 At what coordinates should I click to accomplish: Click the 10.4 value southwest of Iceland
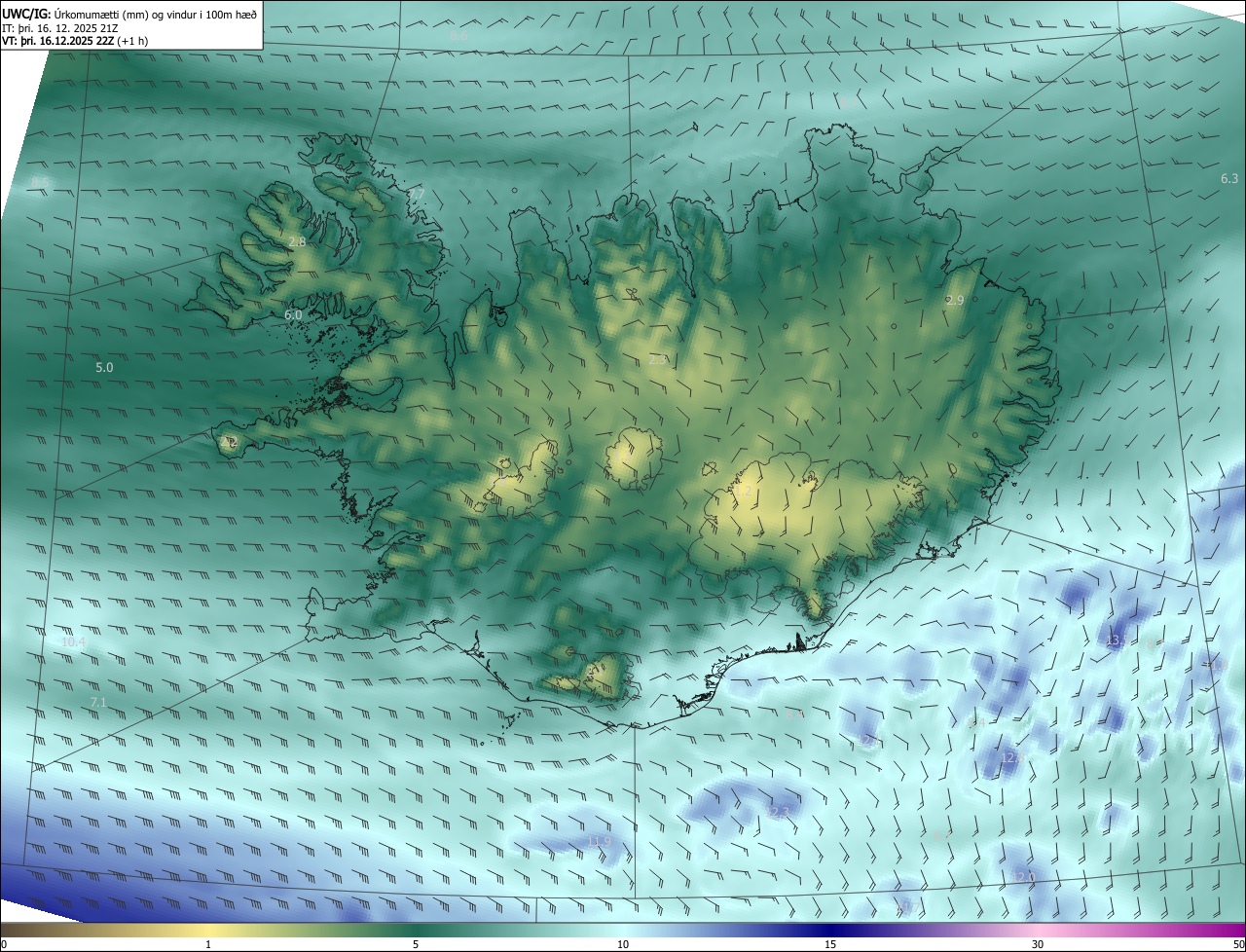pyautogui.click(x=74, y=642)
